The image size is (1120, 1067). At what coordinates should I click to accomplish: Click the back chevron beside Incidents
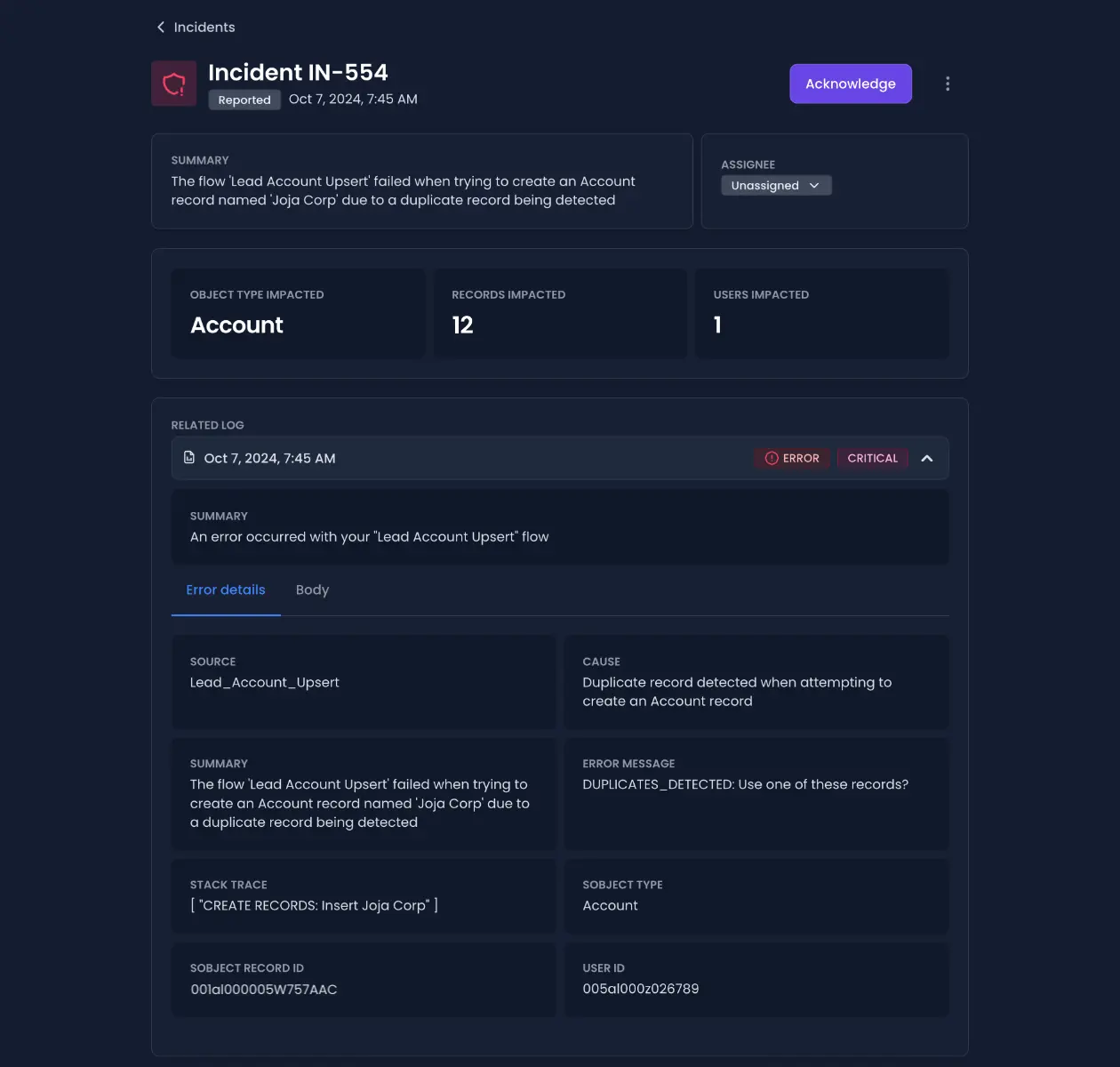(161, 28)
